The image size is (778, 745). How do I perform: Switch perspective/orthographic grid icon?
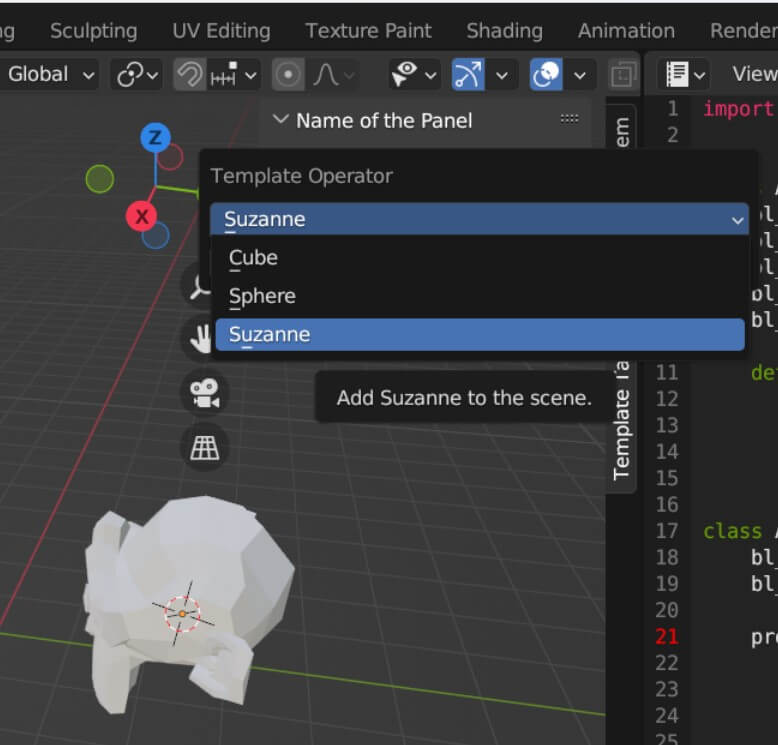pyautogui.click(x=205, y=448)
